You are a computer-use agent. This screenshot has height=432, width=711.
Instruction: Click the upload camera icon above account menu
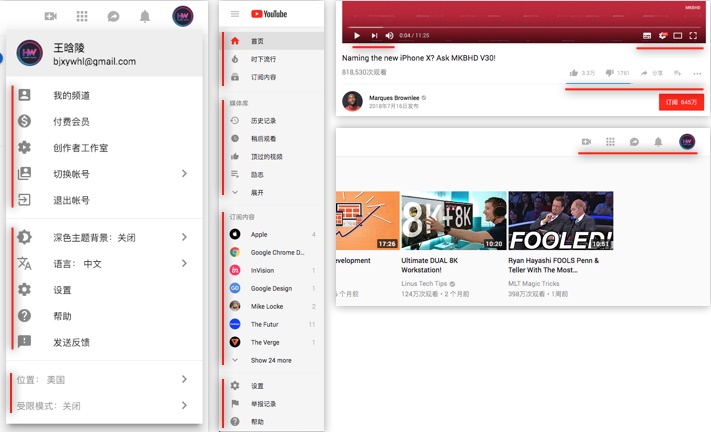pyautogui.click(x=51, y=16)
